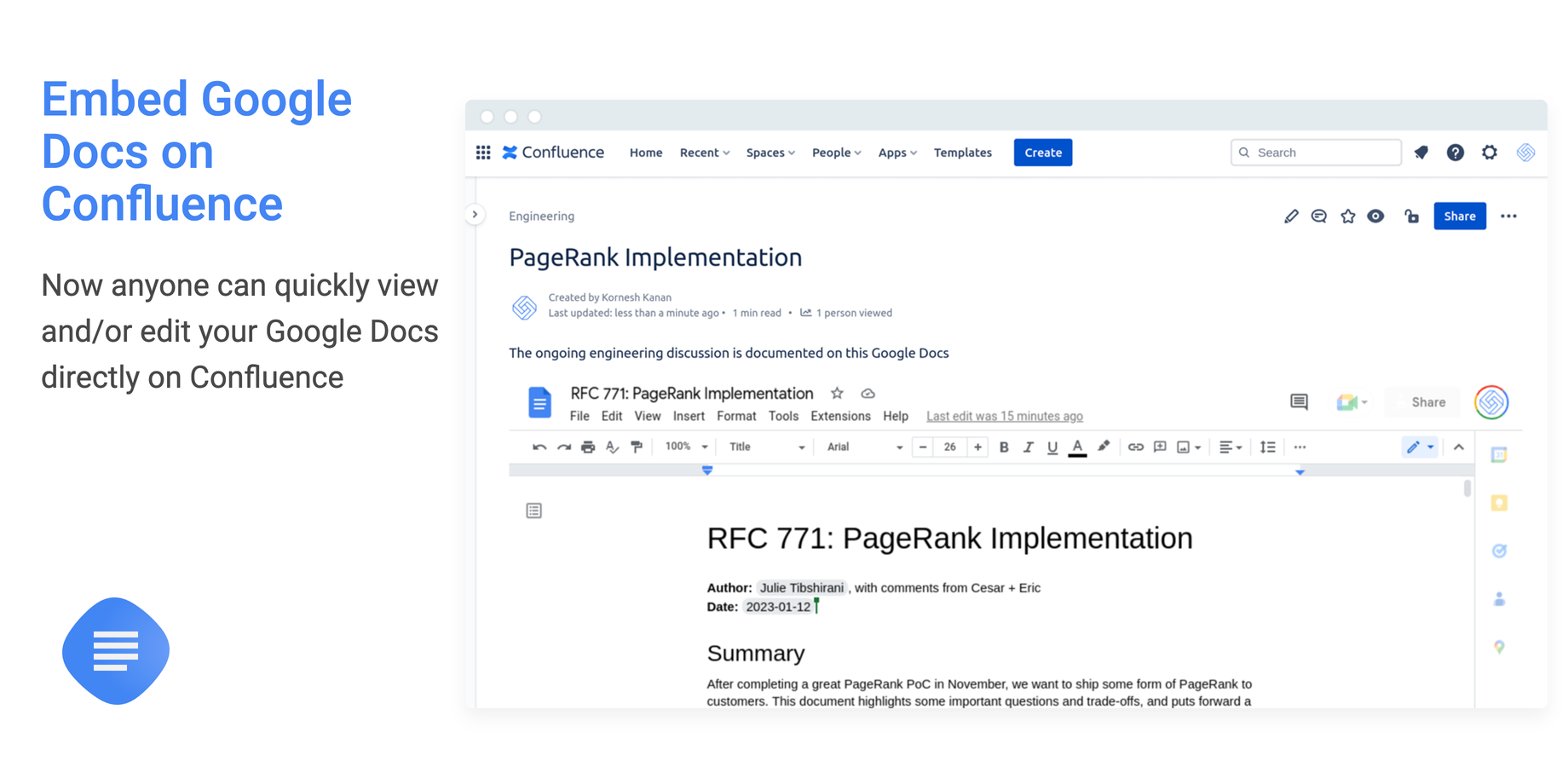
Task: Open inline comments icon on the page
Action: pos(1319,216)
